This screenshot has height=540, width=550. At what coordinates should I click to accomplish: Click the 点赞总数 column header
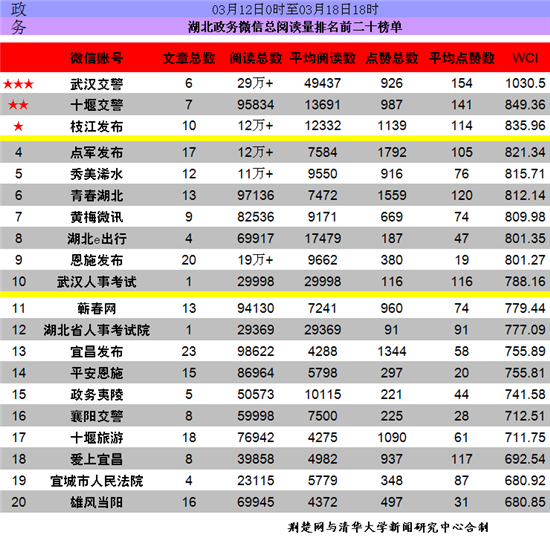point(391,58)
